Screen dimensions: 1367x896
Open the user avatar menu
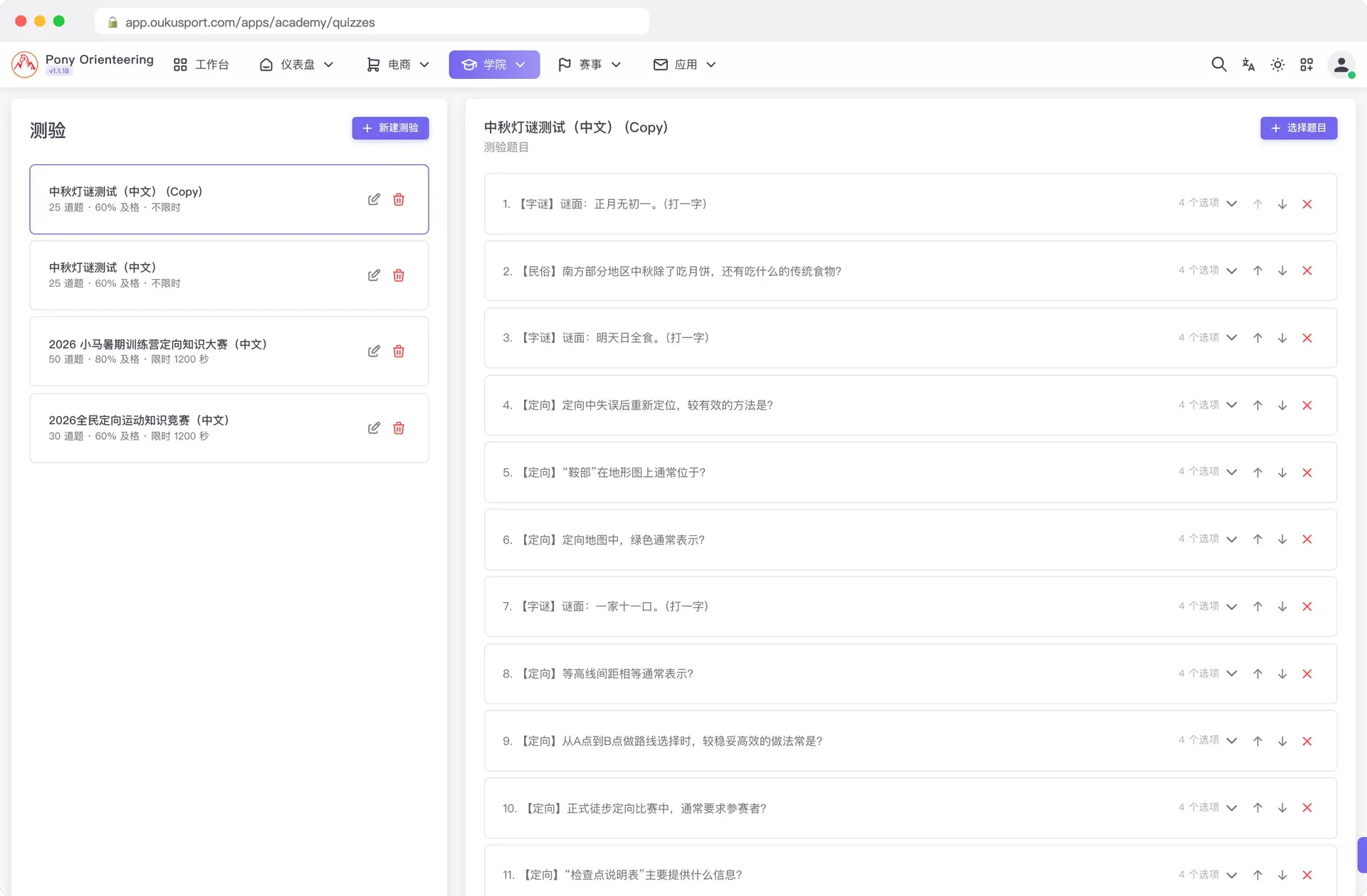[1341, 65]
